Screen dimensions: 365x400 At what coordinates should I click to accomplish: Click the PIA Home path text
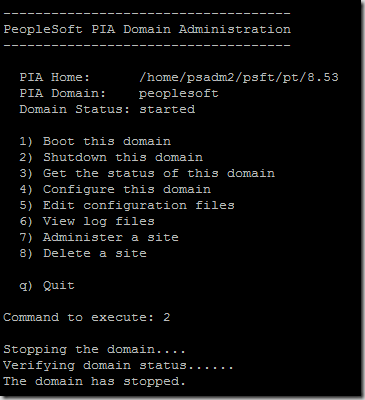click(239, 78)
